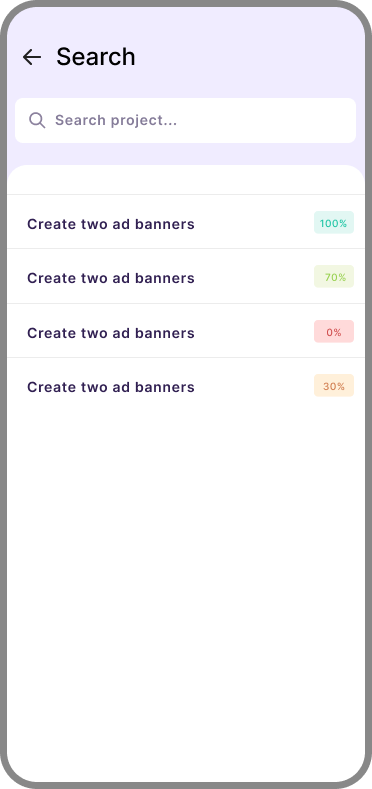The height and width of the screenshot is (789, 372).
Task: Click the orange 30% progress badge
Action: [334, 385]
